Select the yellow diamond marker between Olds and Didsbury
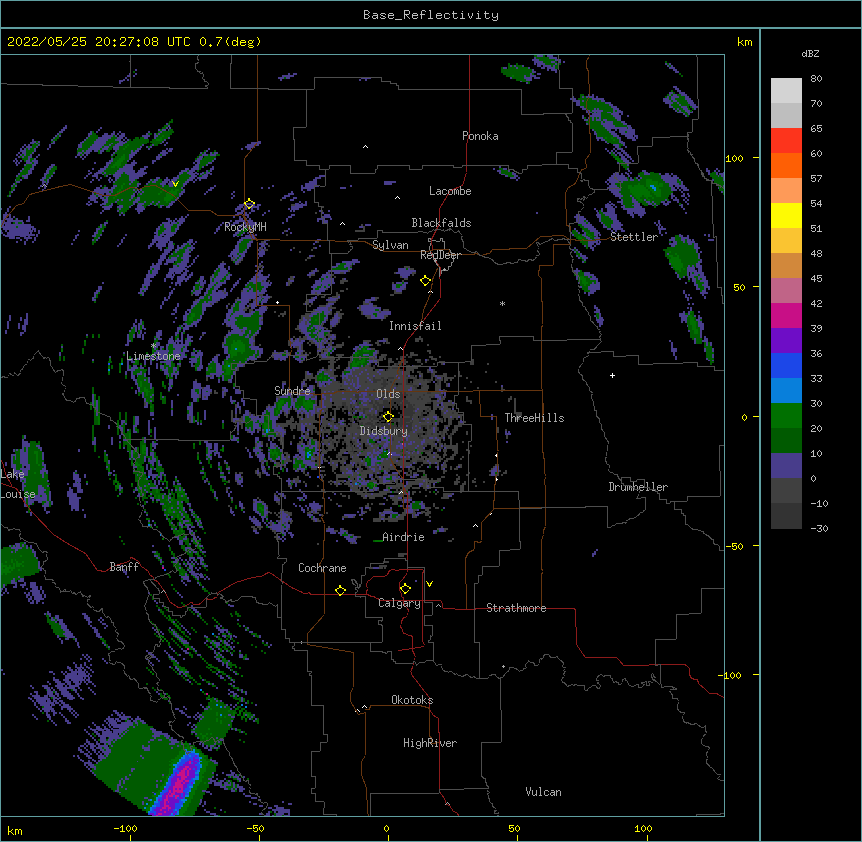Screen dimensions: 862x842 pyautogui.click(x=388, y=416)
